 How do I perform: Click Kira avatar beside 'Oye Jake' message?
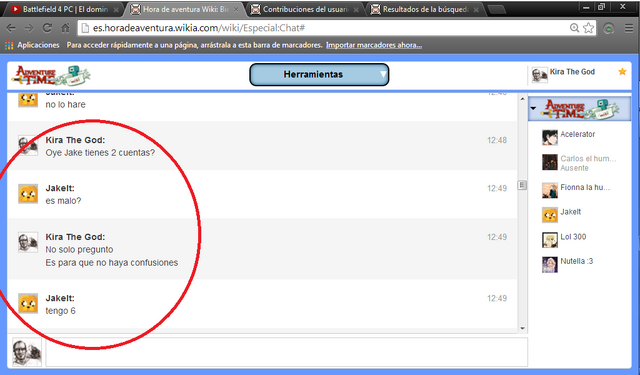[28, 145]
